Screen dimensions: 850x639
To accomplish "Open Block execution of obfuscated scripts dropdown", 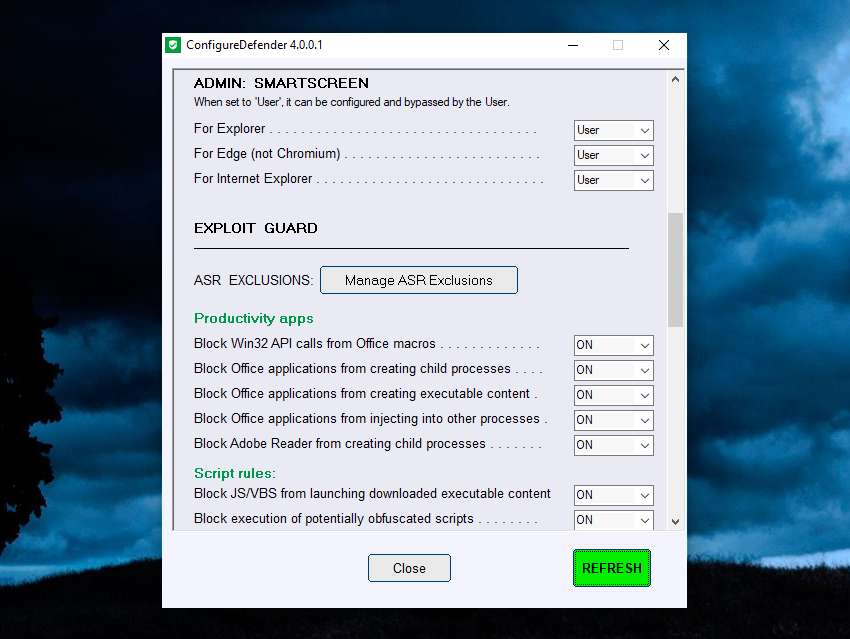I will (x=614, y=519).
